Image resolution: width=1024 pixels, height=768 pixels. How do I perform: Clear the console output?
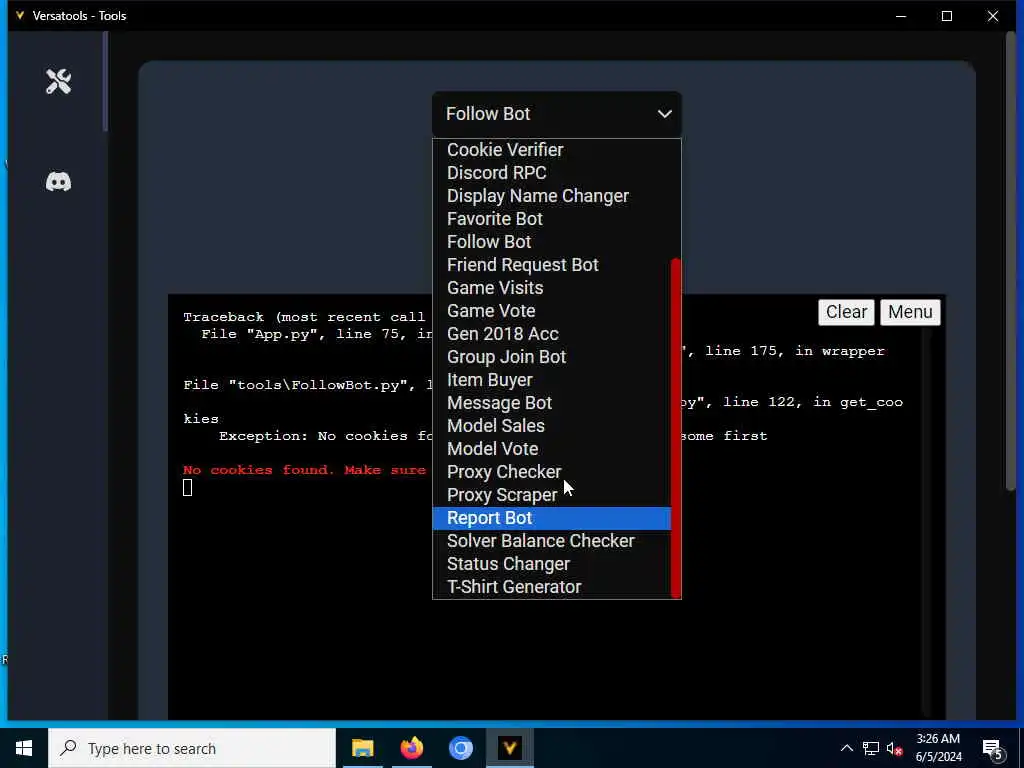click(x=846, y=312)
